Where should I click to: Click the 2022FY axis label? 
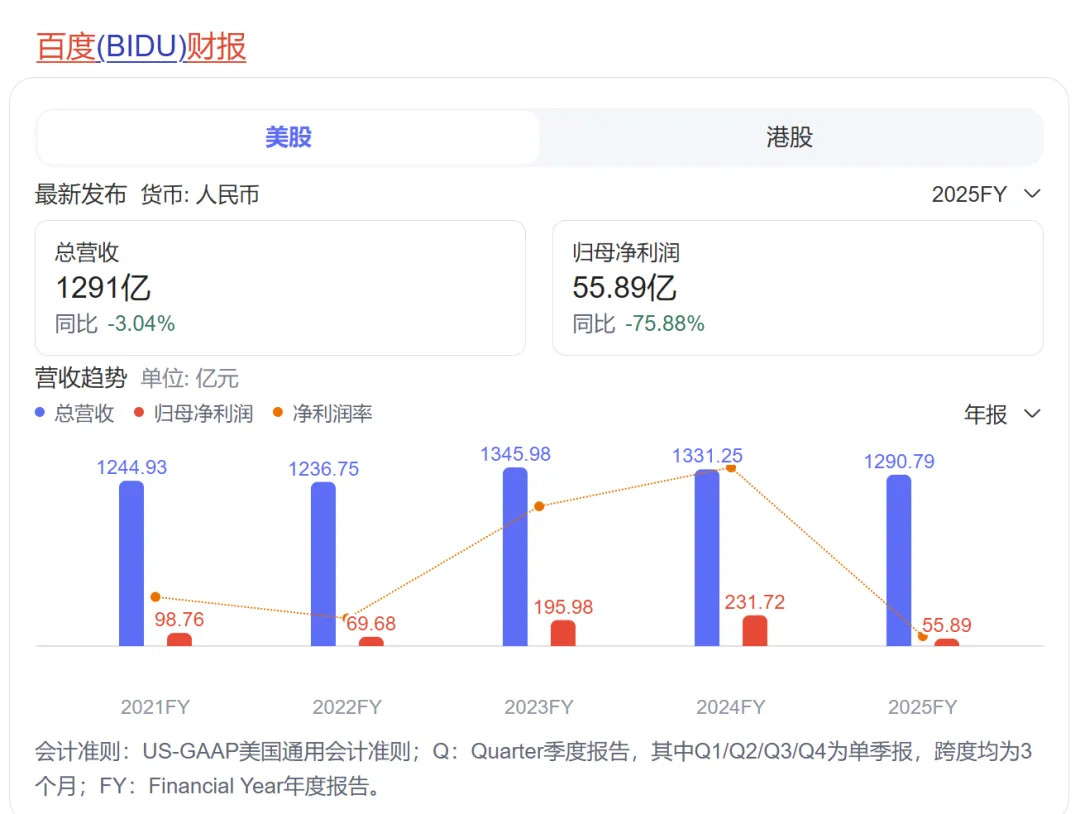pyautogui.click(x=347, y=707)
